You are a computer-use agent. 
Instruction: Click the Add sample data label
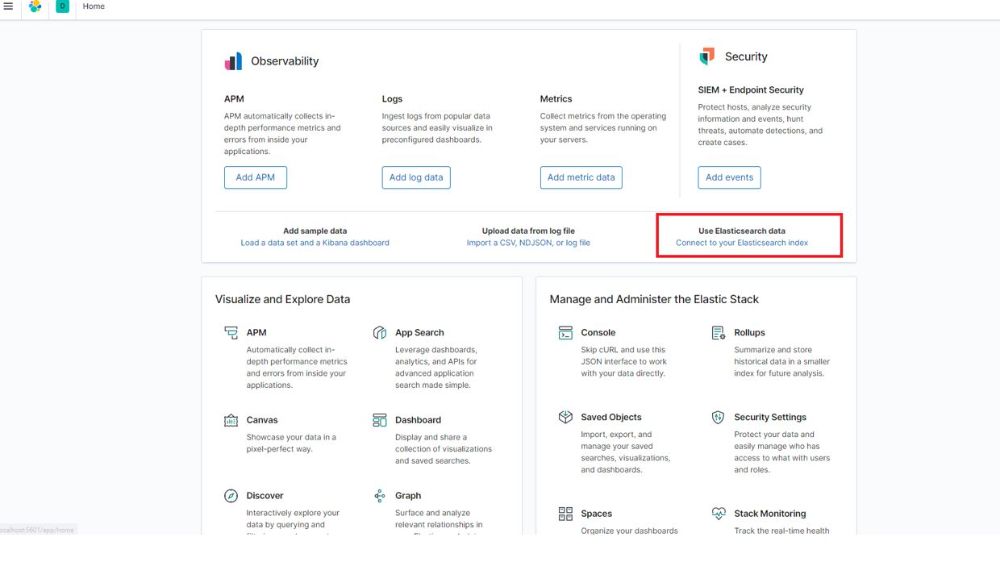(315, 231)
